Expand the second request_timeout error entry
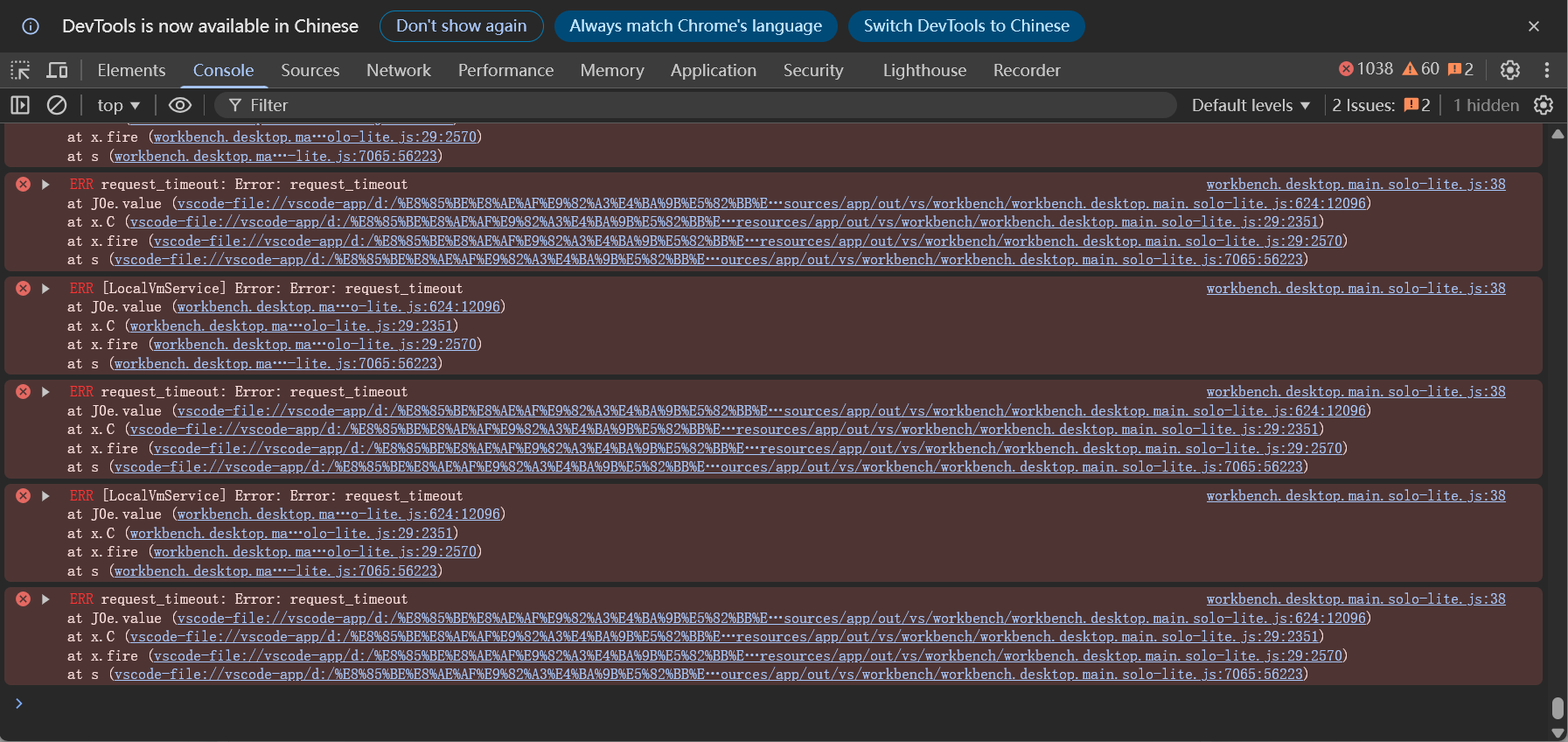 tap(45, 392)
